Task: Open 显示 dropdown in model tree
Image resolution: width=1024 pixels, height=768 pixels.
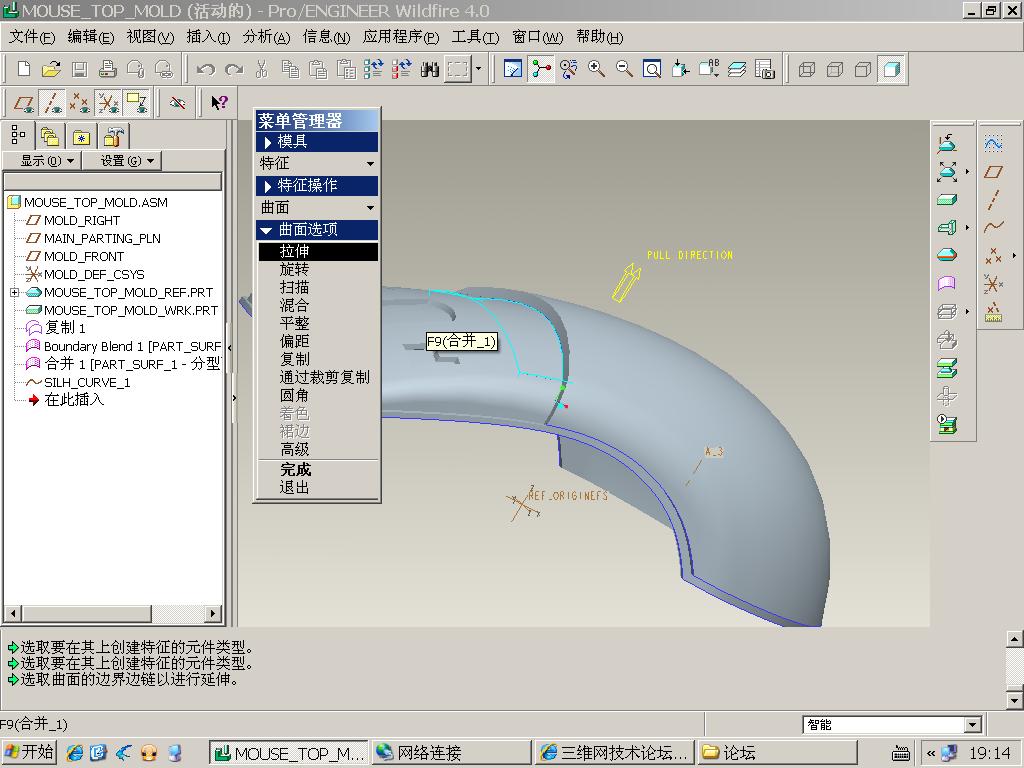Action: pyautogui.click(x=42, y=161)
